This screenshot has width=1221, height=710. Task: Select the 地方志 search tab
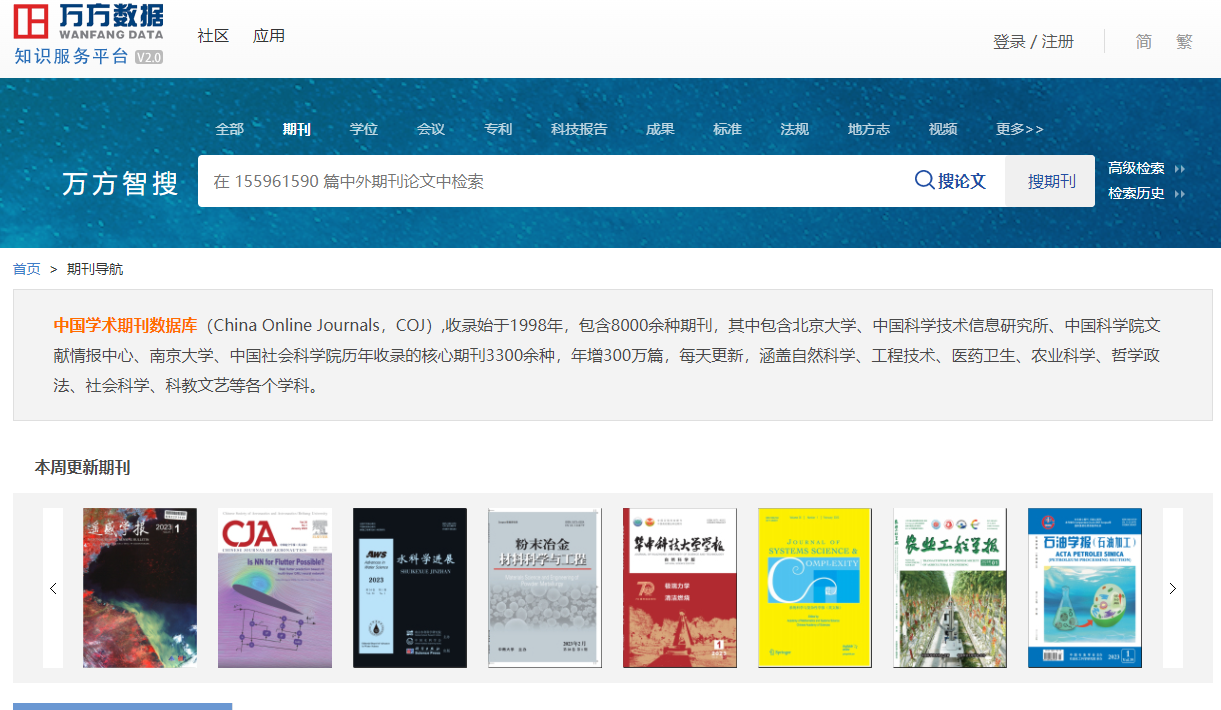868,129
